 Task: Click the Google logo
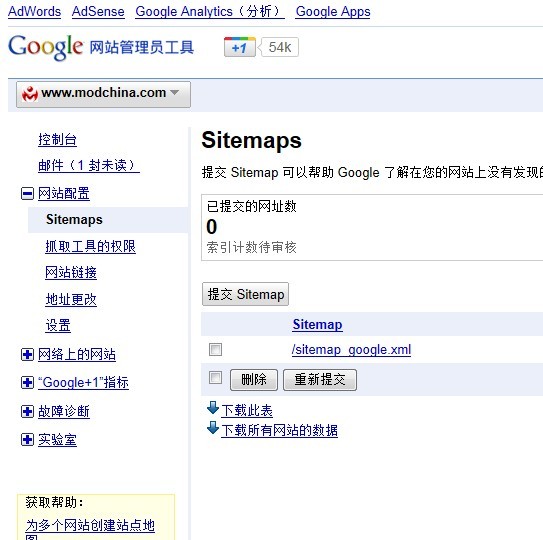coord(45,47)
